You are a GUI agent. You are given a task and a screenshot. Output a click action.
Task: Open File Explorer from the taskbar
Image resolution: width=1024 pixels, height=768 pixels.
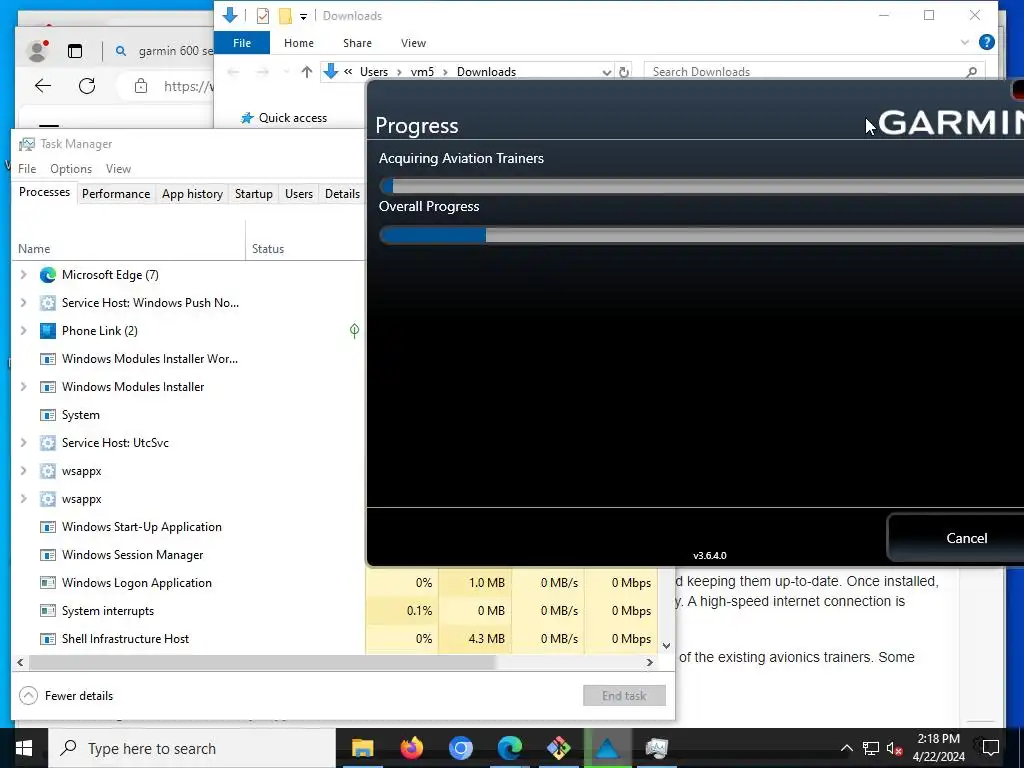[x=362, y=748]
